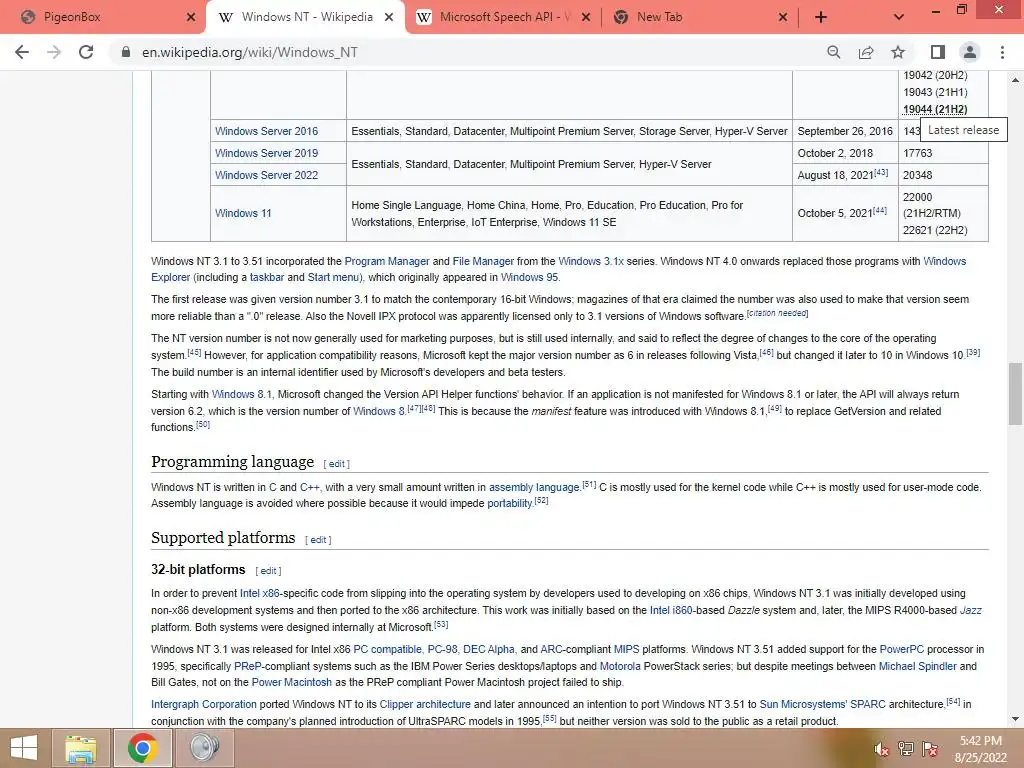Image resolution: width=1024 pixels, height=768 pixels.
Task: Edit the 32-bit platforms section
Action: point(268,571)
